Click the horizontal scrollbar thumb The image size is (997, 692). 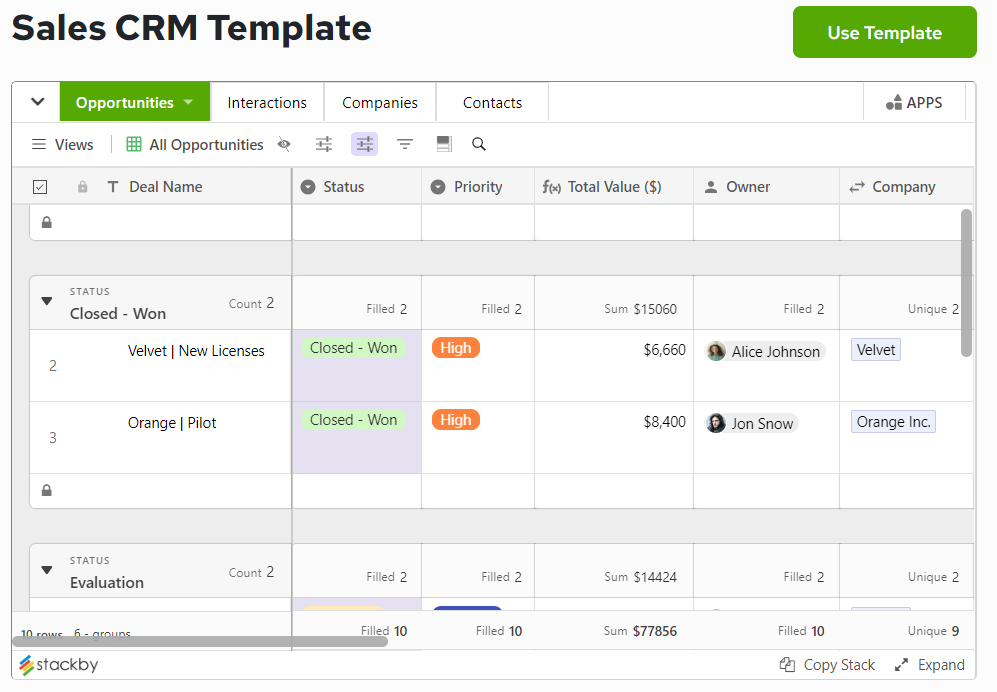tap(200, 641)
